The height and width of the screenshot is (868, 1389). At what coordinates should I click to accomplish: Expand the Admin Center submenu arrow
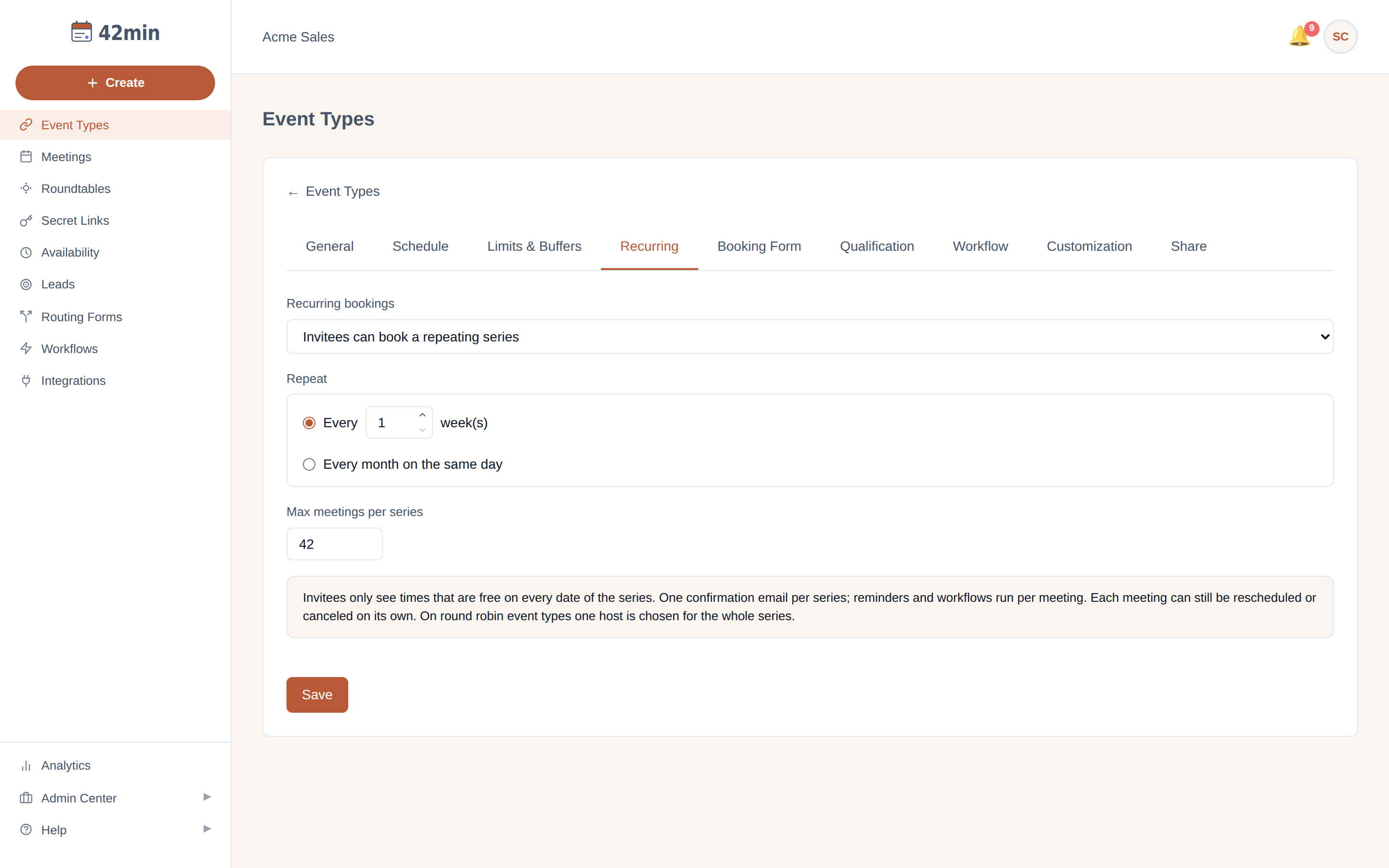pyautogui.click(x=207, y=797)
